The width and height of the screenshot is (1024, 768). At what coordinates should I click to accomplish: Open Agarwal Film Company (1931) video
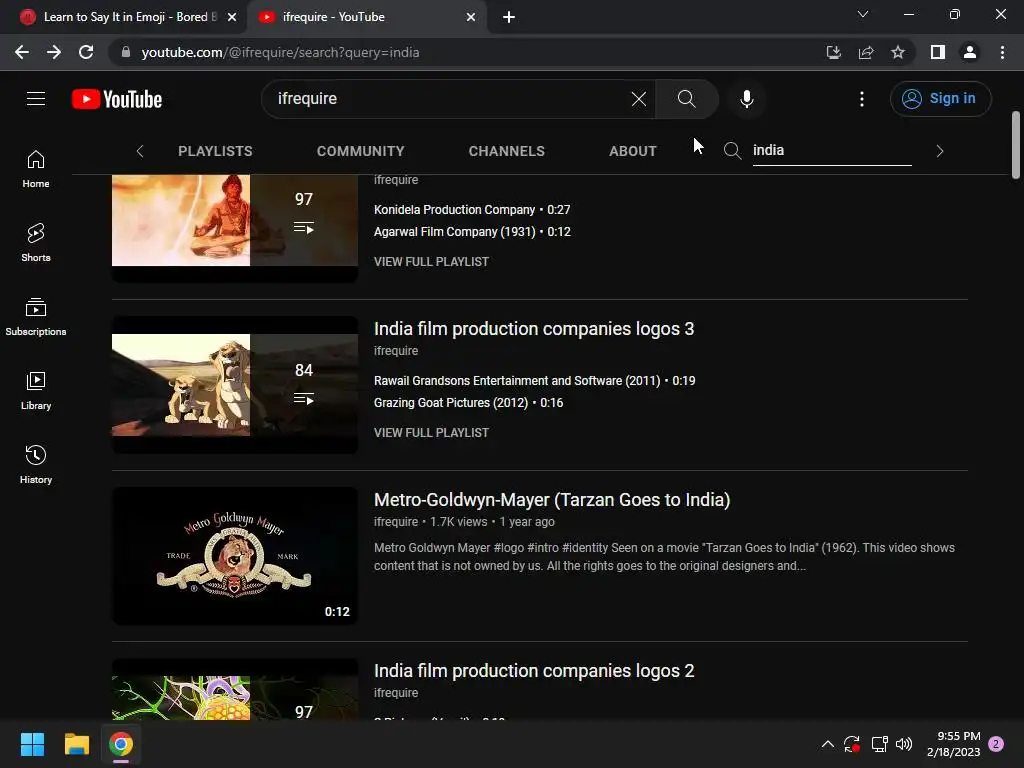pos(472,232)
